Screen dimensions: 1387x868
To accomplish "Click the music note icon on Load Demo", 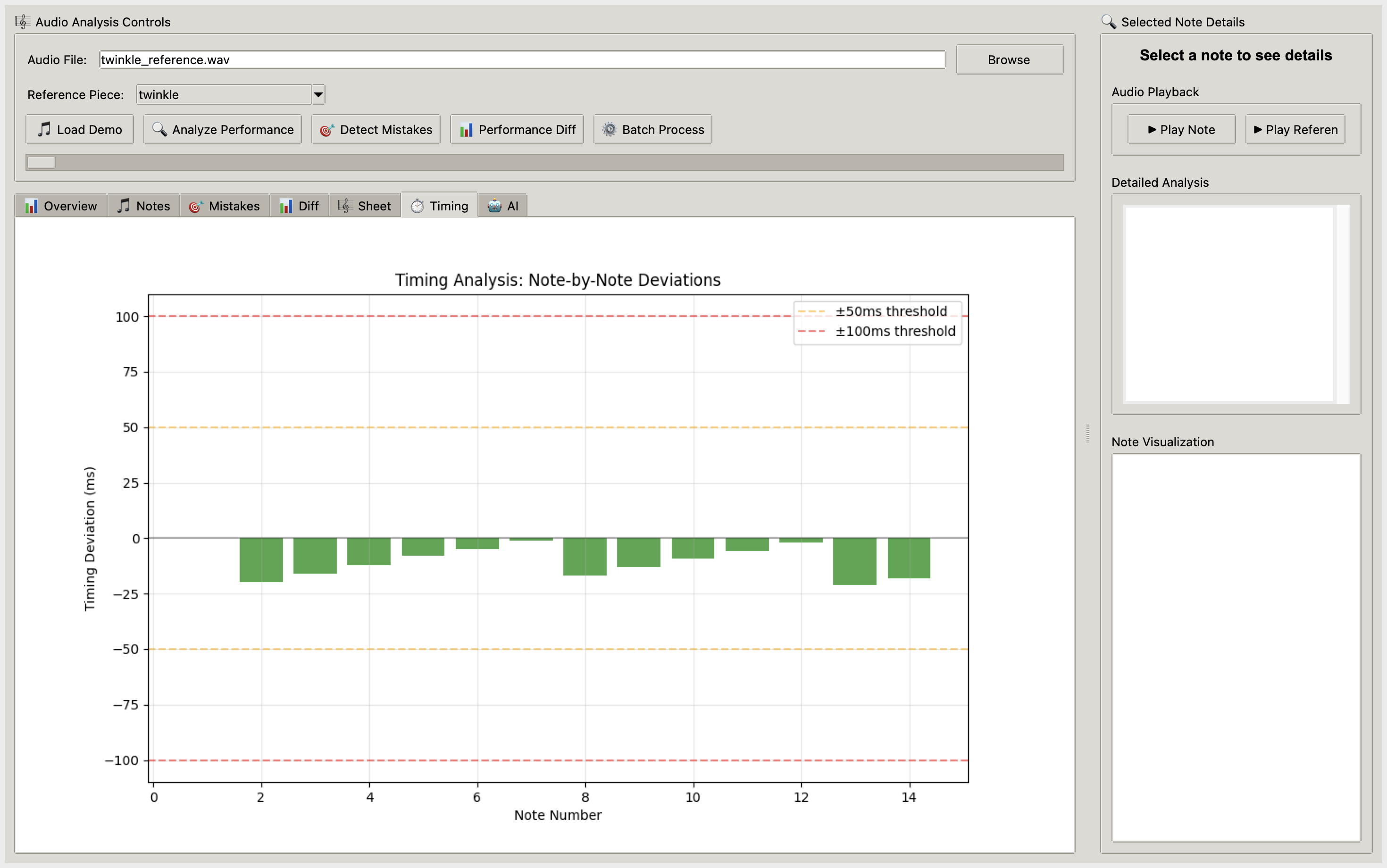I will [44, 129].
